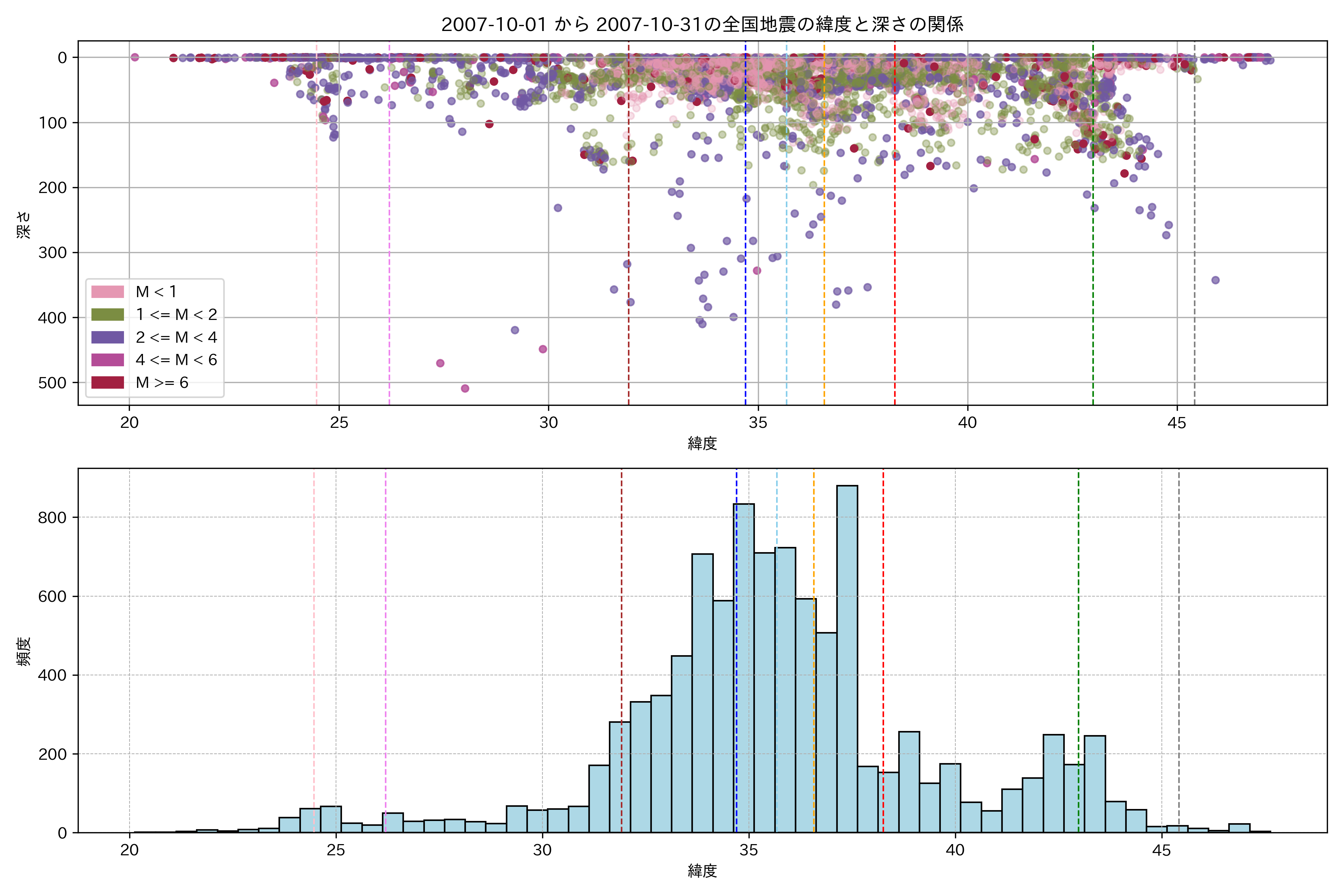Click the magenta 4 <= M < 6 legend swatch
The image size is (1344, 896).
[x=108, y=360]
